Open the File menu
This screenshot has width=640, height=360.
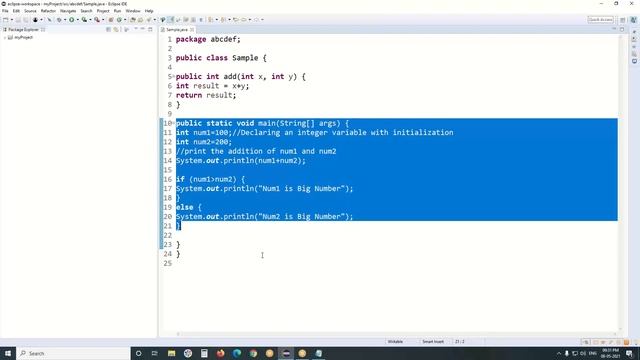(x=5, y=11)
